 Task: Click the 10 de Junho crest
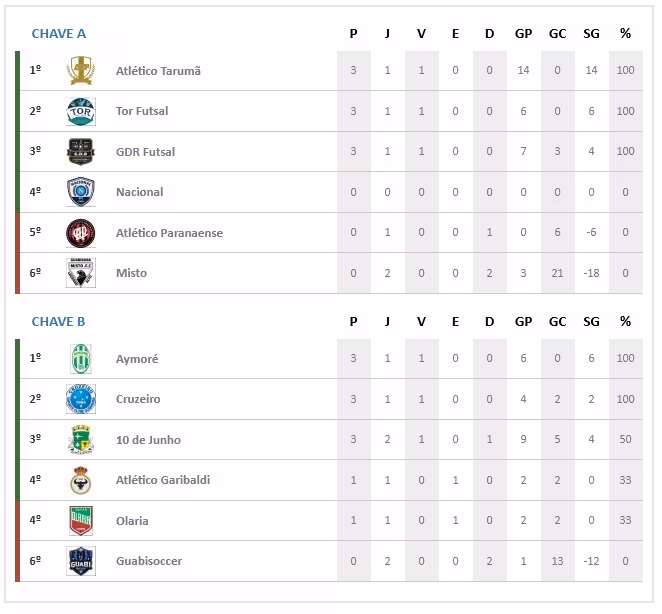81,440
